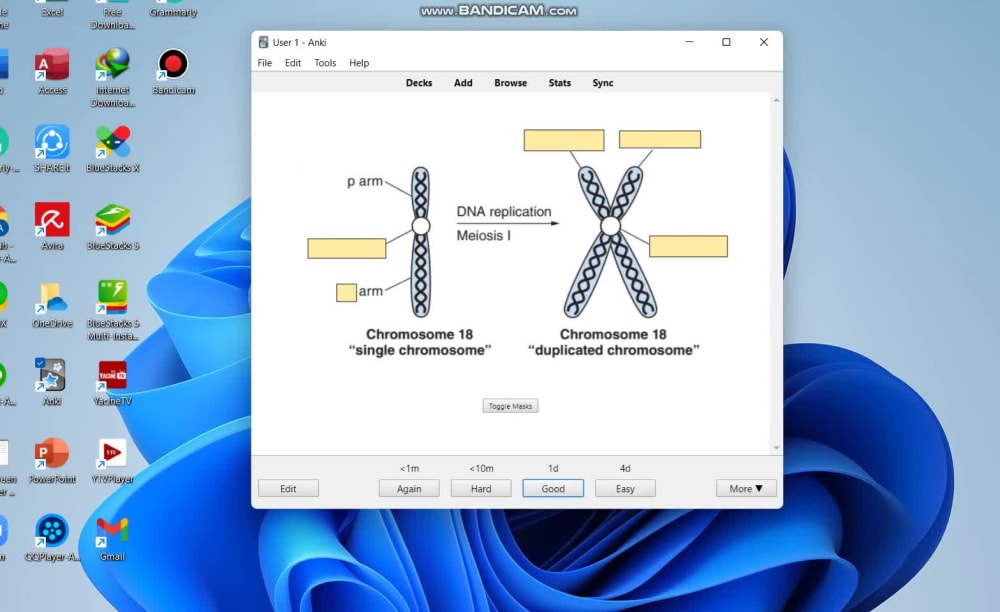Open Free Download desktop shortcut

pos(113,15)
